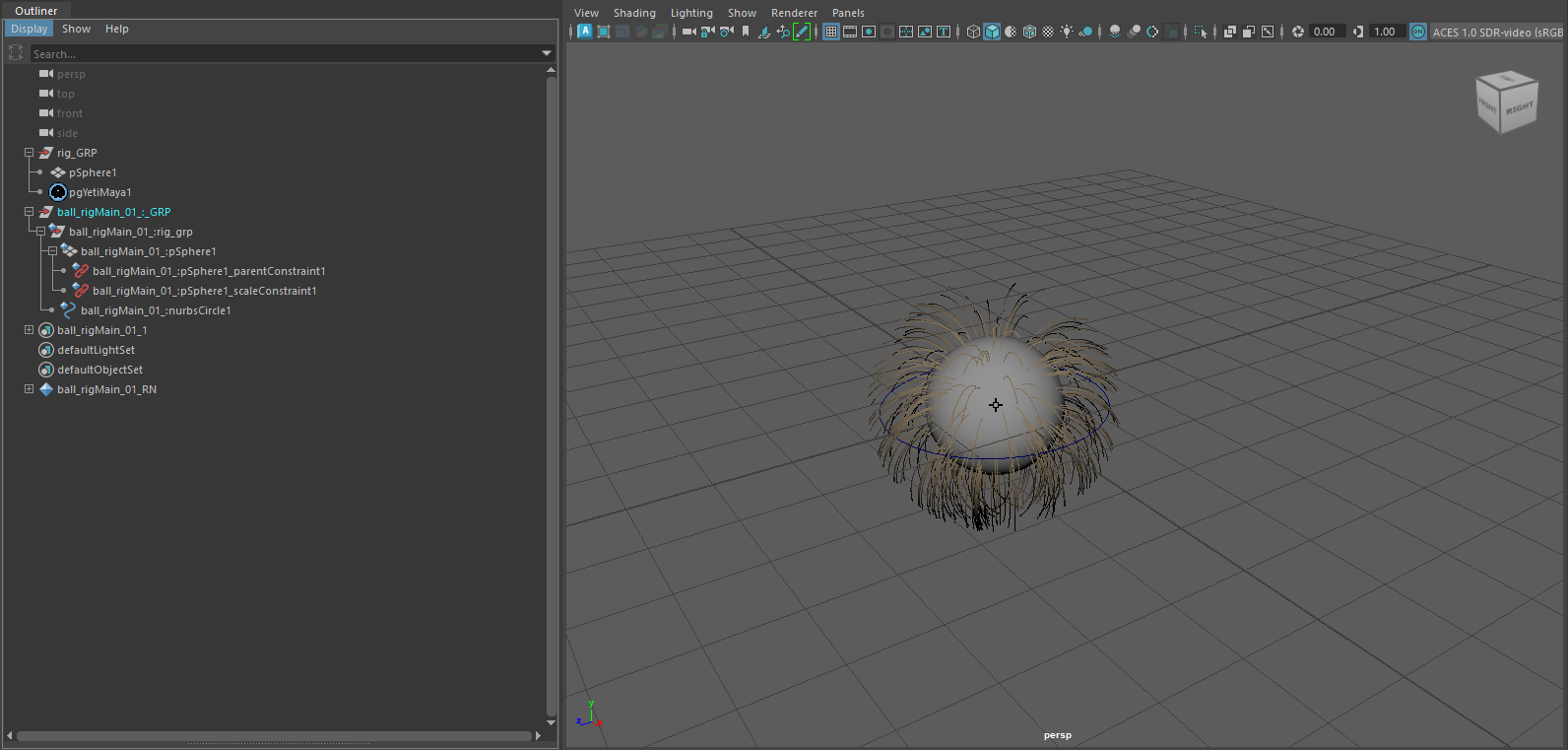Open the viewport Show menu
This screenshot has width=1568, height=750.
coord(742,13)
